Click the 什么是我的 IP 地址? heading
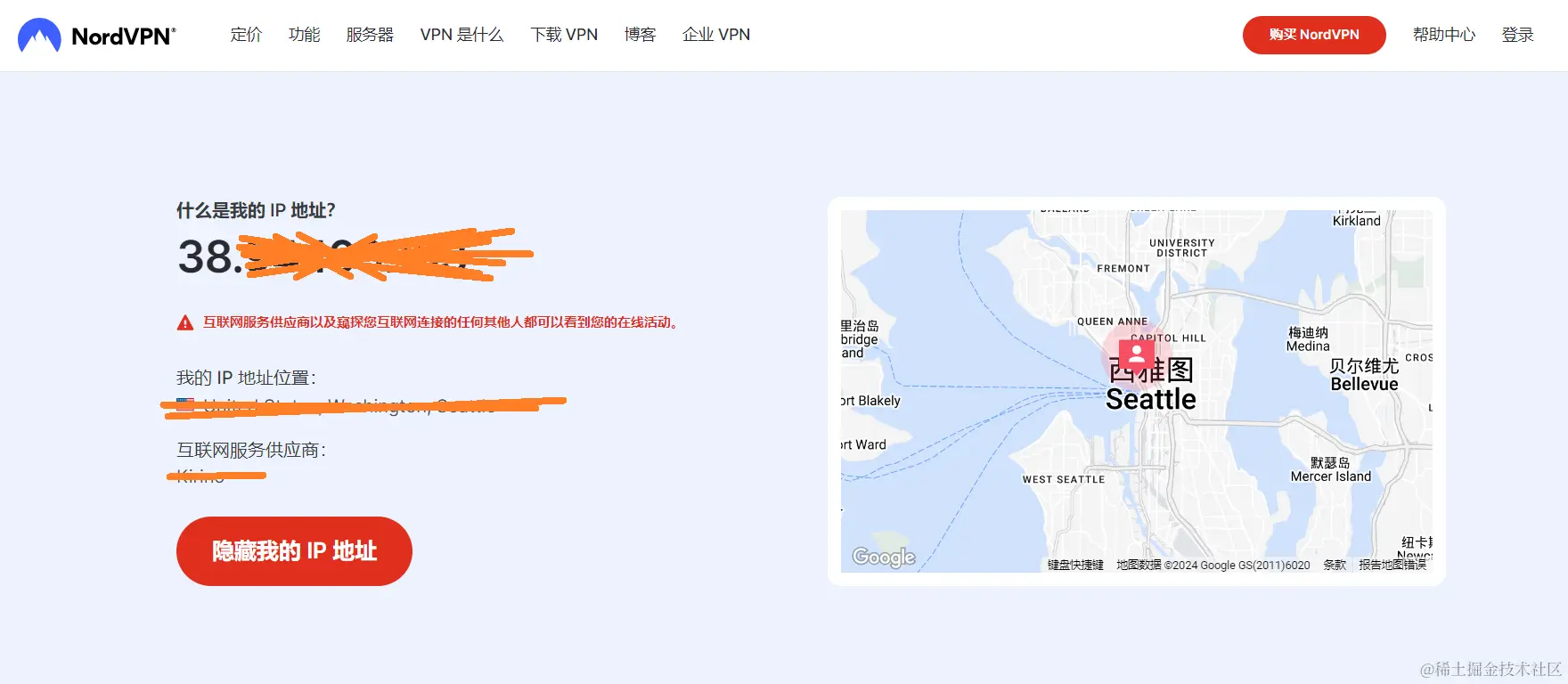The height and width of the screenshot is (684, 1568). point(256,210)
